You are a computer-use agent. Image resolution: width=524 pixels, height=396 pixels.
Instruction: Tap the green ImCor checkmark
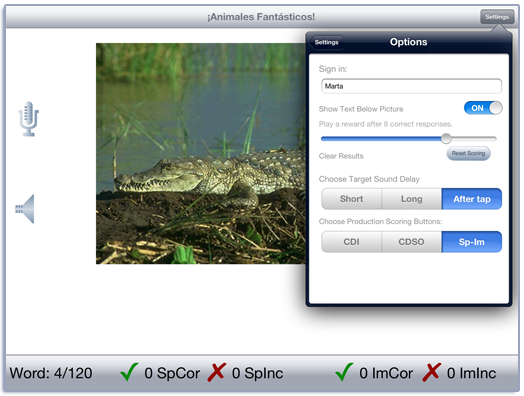344,372
